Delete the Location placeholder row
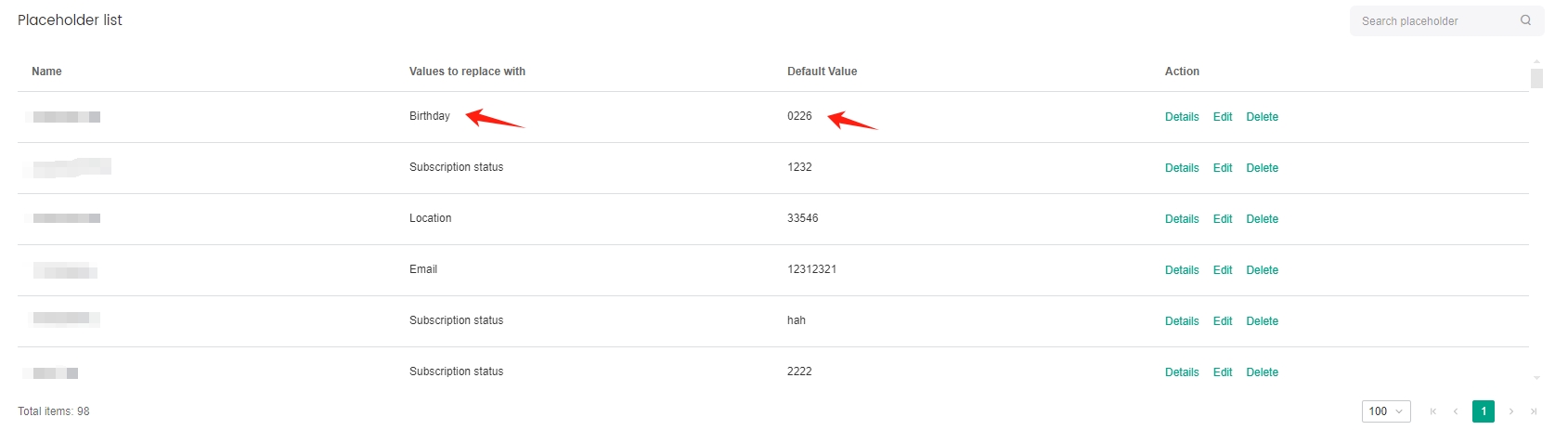Viewport: 1568px width, 430px height. tap(1262, 219)
